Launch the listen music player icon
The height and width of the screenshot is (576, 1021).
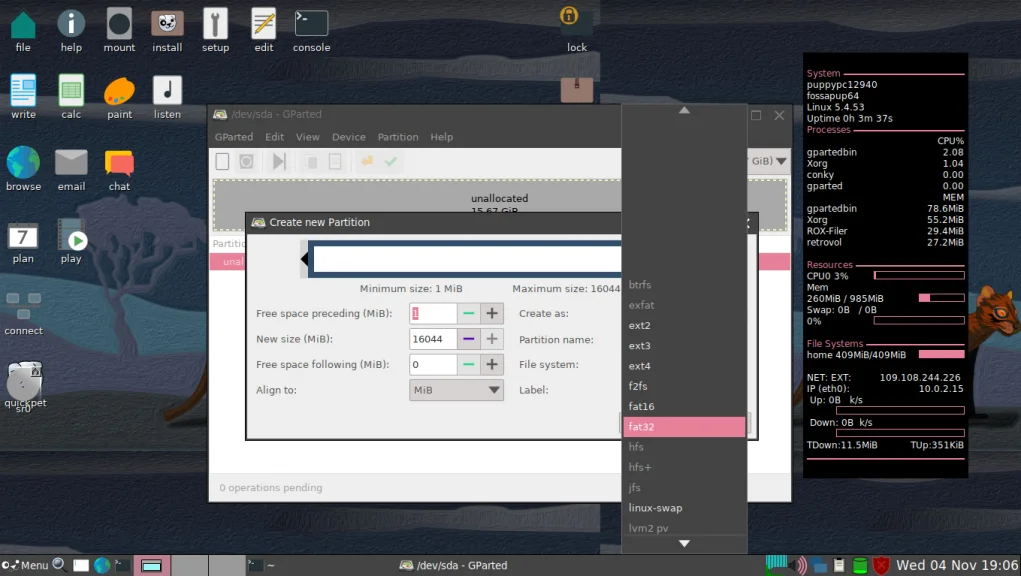click(x=167, y=96)
